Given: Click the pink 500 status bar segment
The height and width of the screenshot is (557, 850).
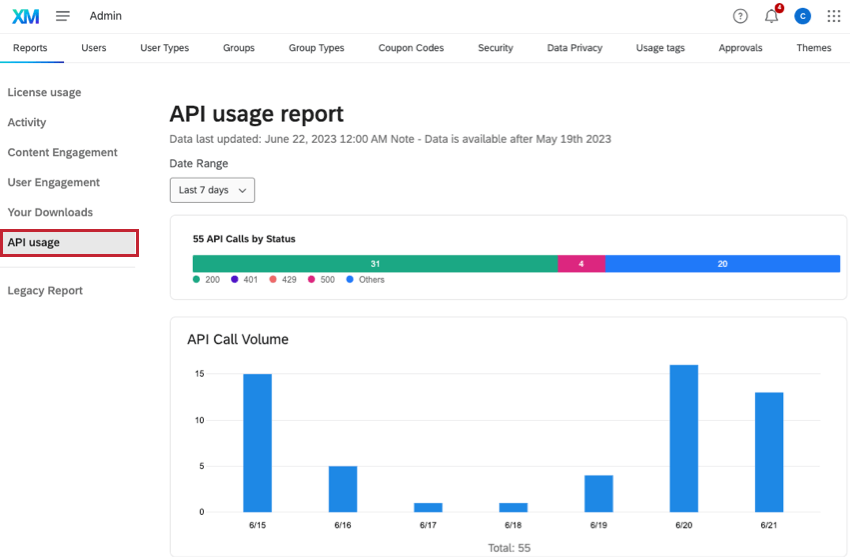Looking at the screenshot, I should point(581,264).
